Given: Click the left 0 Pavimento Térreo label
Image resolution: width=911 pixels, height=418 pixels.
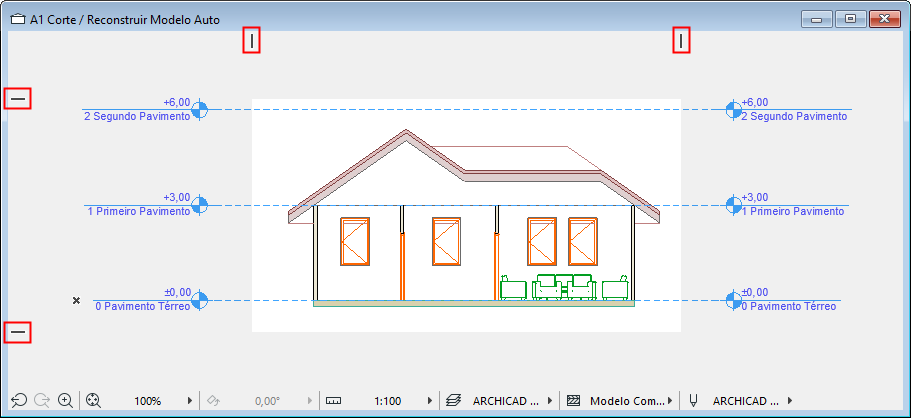Looking at the screenshot, I should coord(142,306).
